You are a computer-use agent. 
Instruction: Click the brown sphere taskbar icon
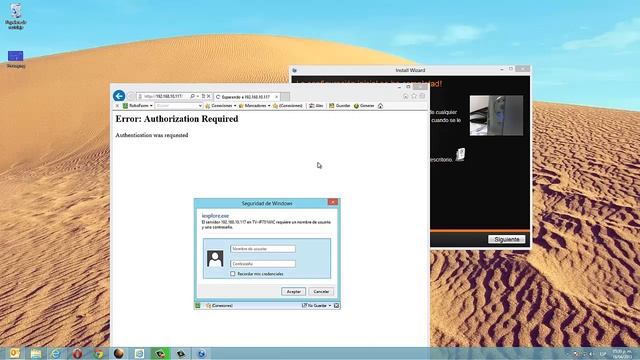coord(119,353)
